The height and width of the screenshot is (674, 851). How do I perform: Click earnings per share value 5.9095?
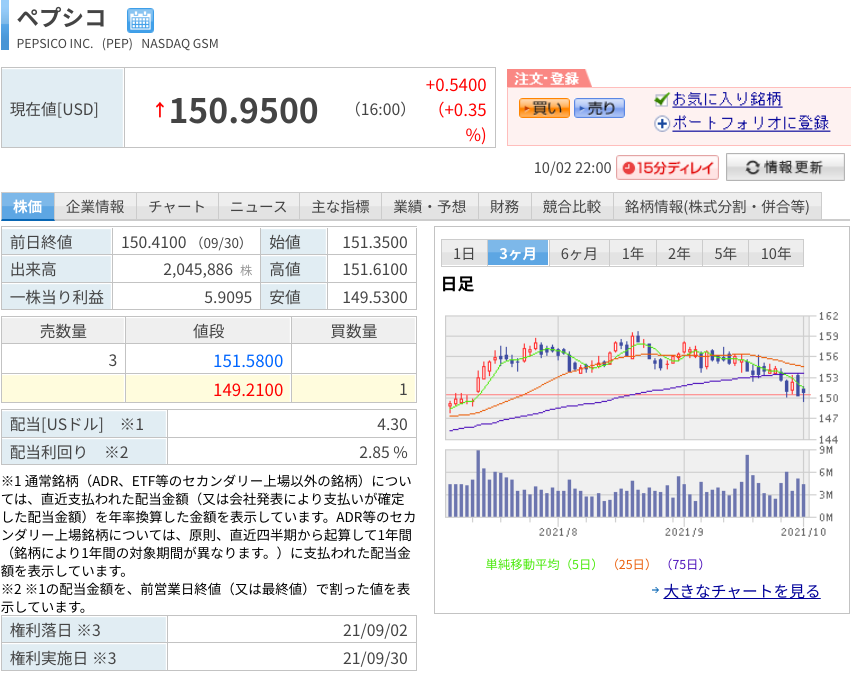click(x=228, y=297)
